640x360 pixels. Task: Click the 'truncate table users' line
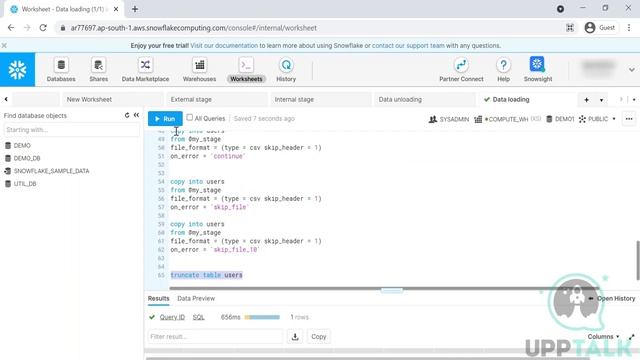[x=207, y=275]
